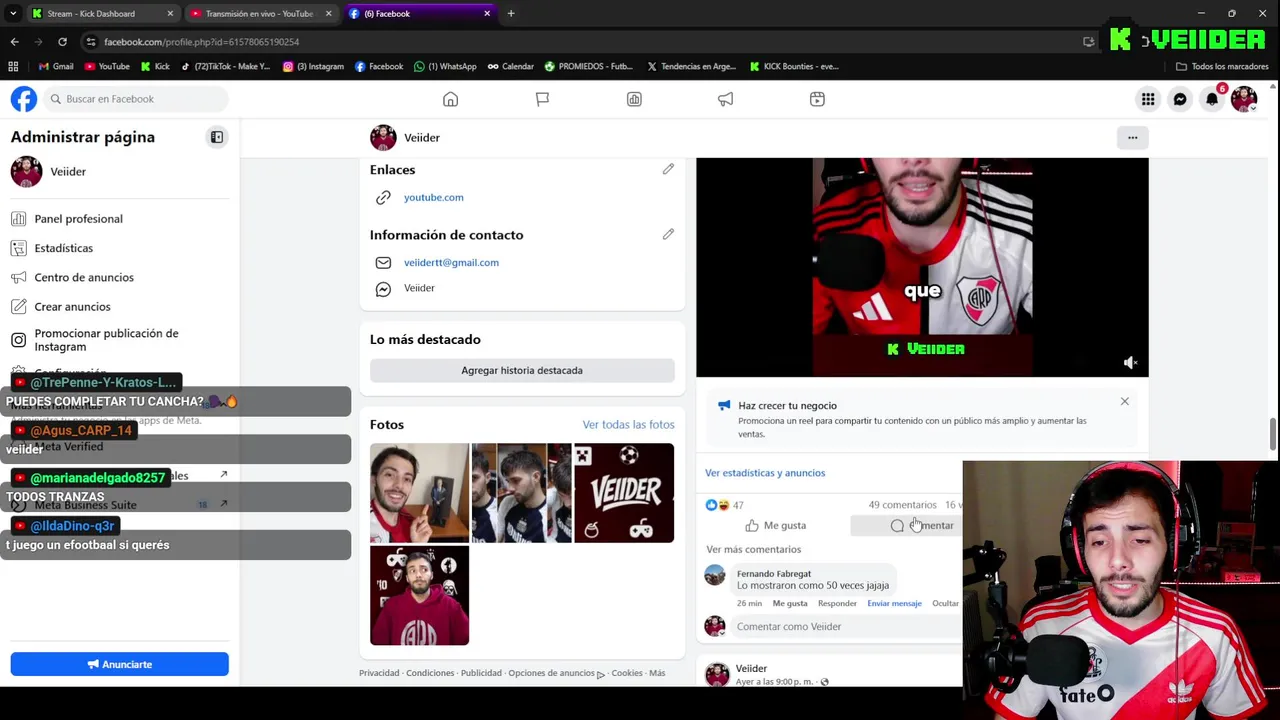Screen dimensions: 1280x720
Task: Open Kick bookmark
Action: (x=155, y=66)
